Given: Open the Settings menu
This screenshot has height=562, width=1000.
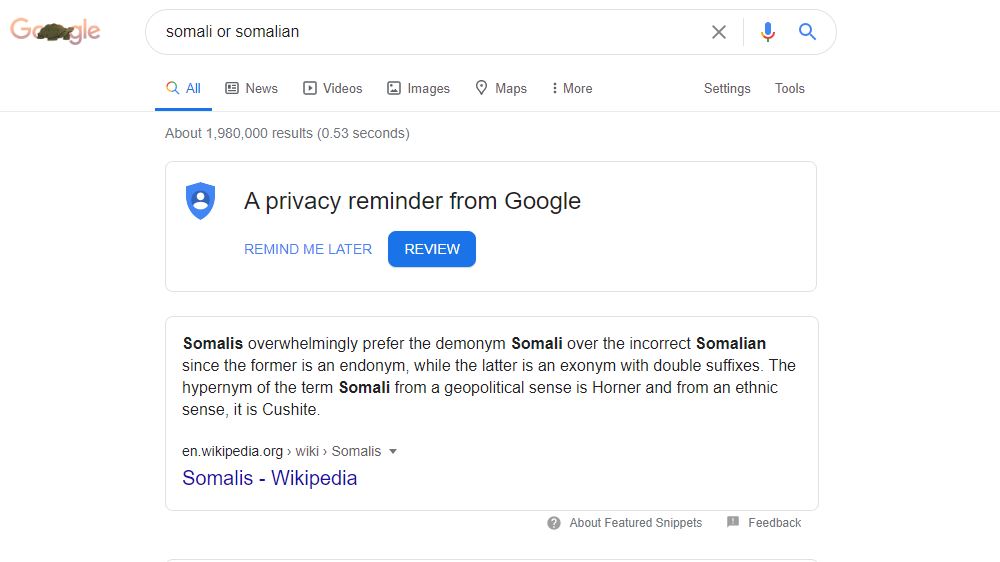Looking at the screenshot, I should pos(727,89).
